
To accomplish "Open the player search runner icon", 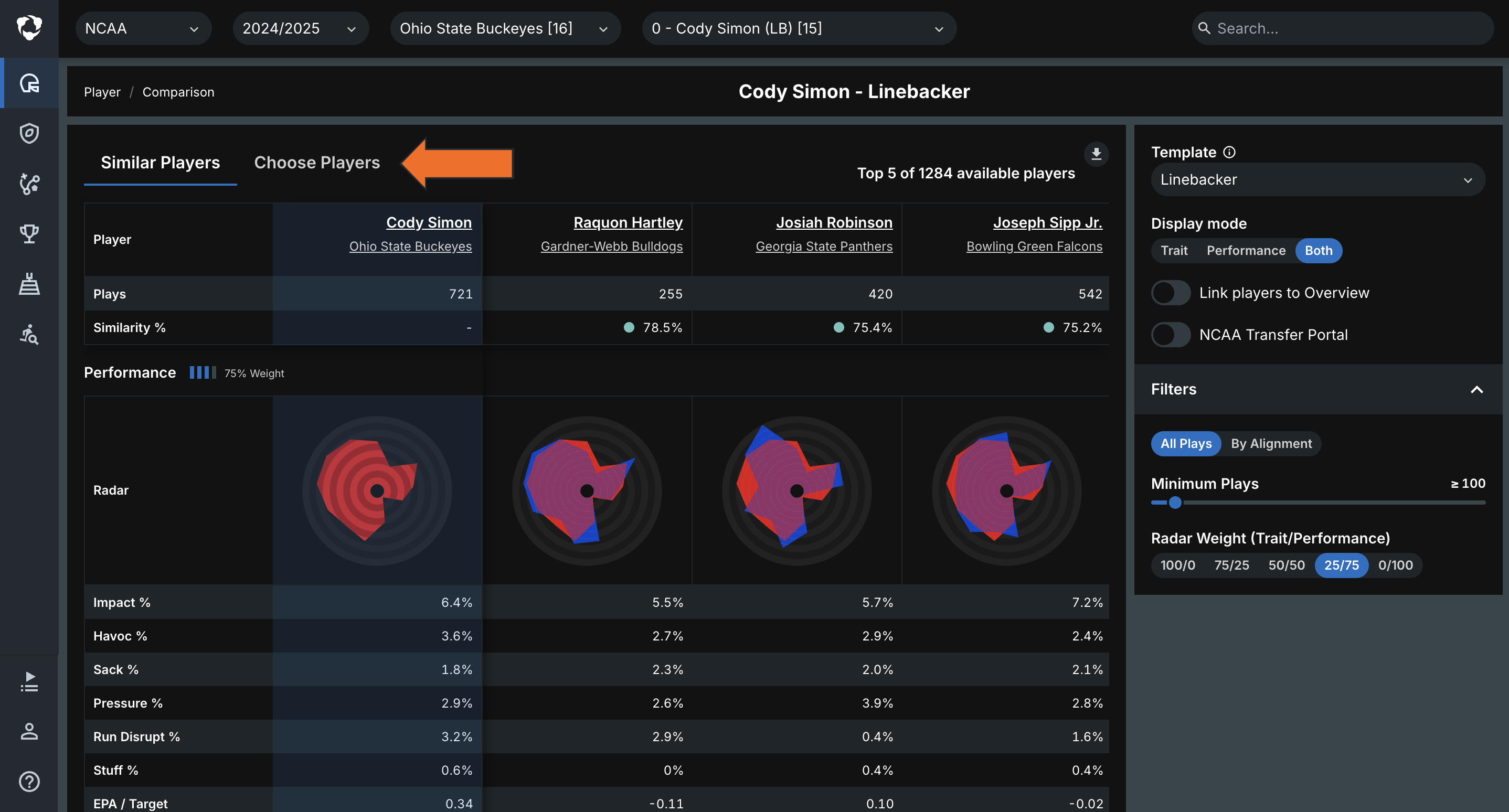I will (x=29, y=334).
